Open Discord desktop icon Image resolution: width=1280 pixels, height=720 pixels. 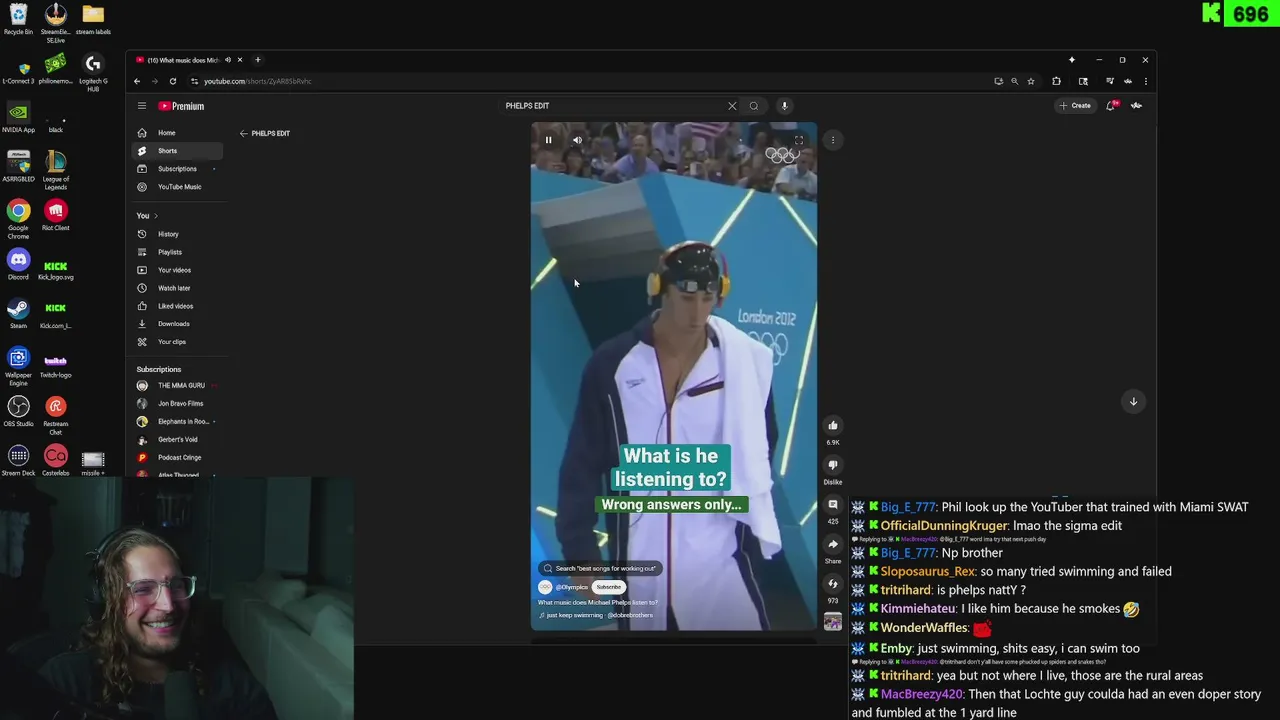pyautogui.click(x=18, y=265)
